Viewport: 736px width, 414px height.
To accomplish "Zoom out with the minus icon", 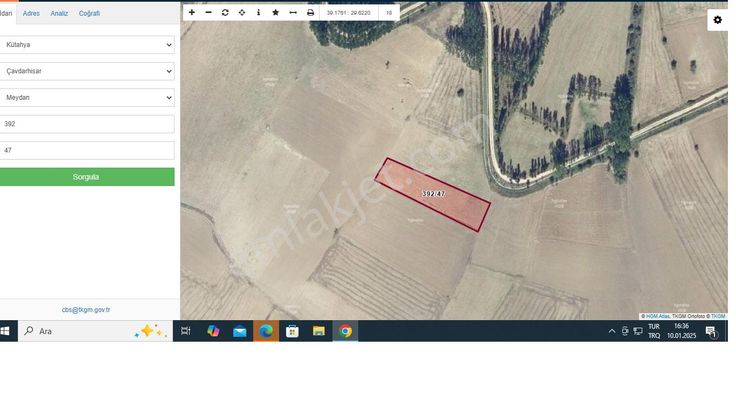I will tap(208, 13).
